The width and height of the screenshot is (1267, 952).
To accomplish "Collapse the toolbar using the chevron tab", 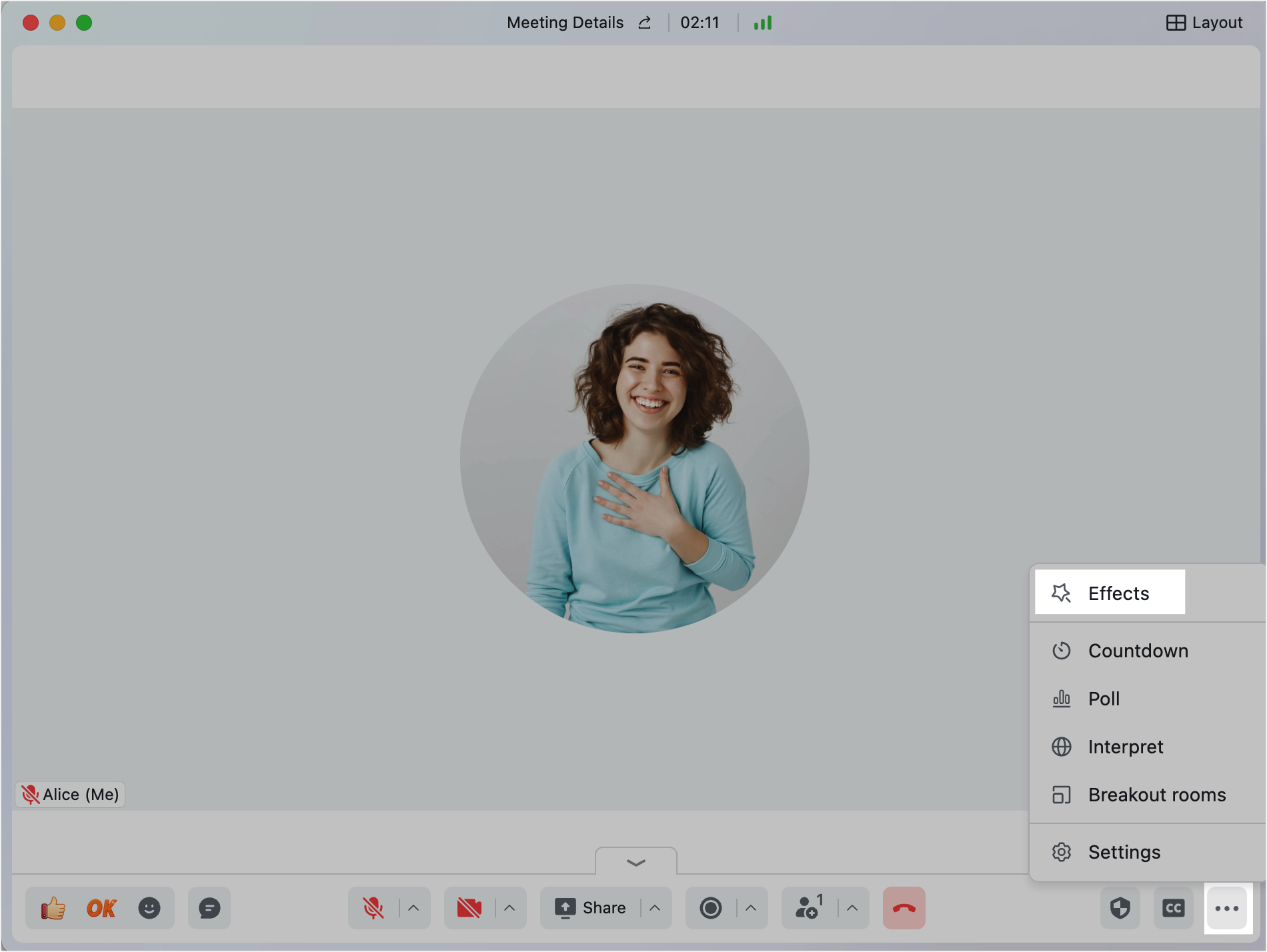I will coord(636,862).
